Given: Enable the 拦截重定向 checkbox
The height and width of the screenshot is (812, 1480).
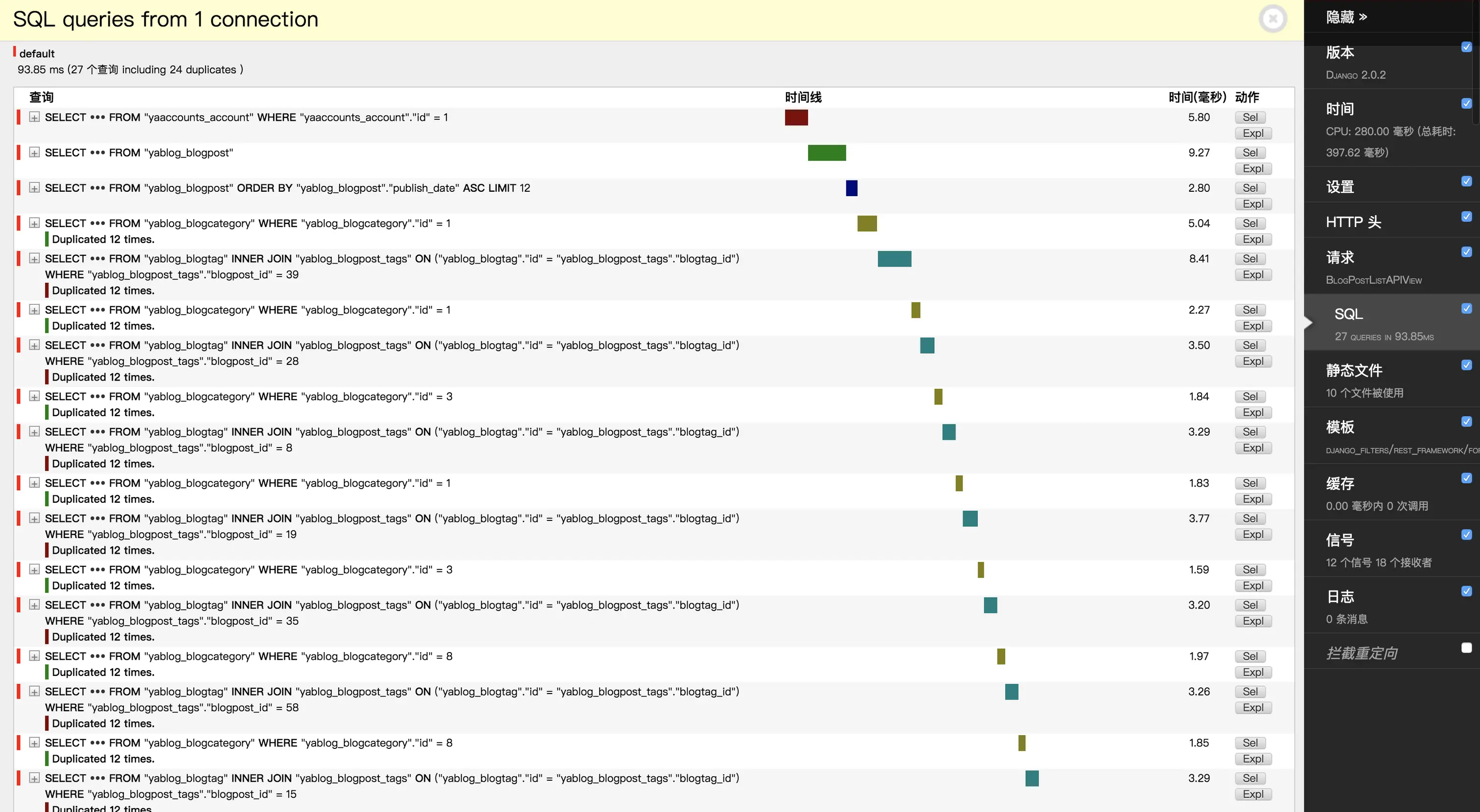Looking at the screenshot, I should [1466, 648].
